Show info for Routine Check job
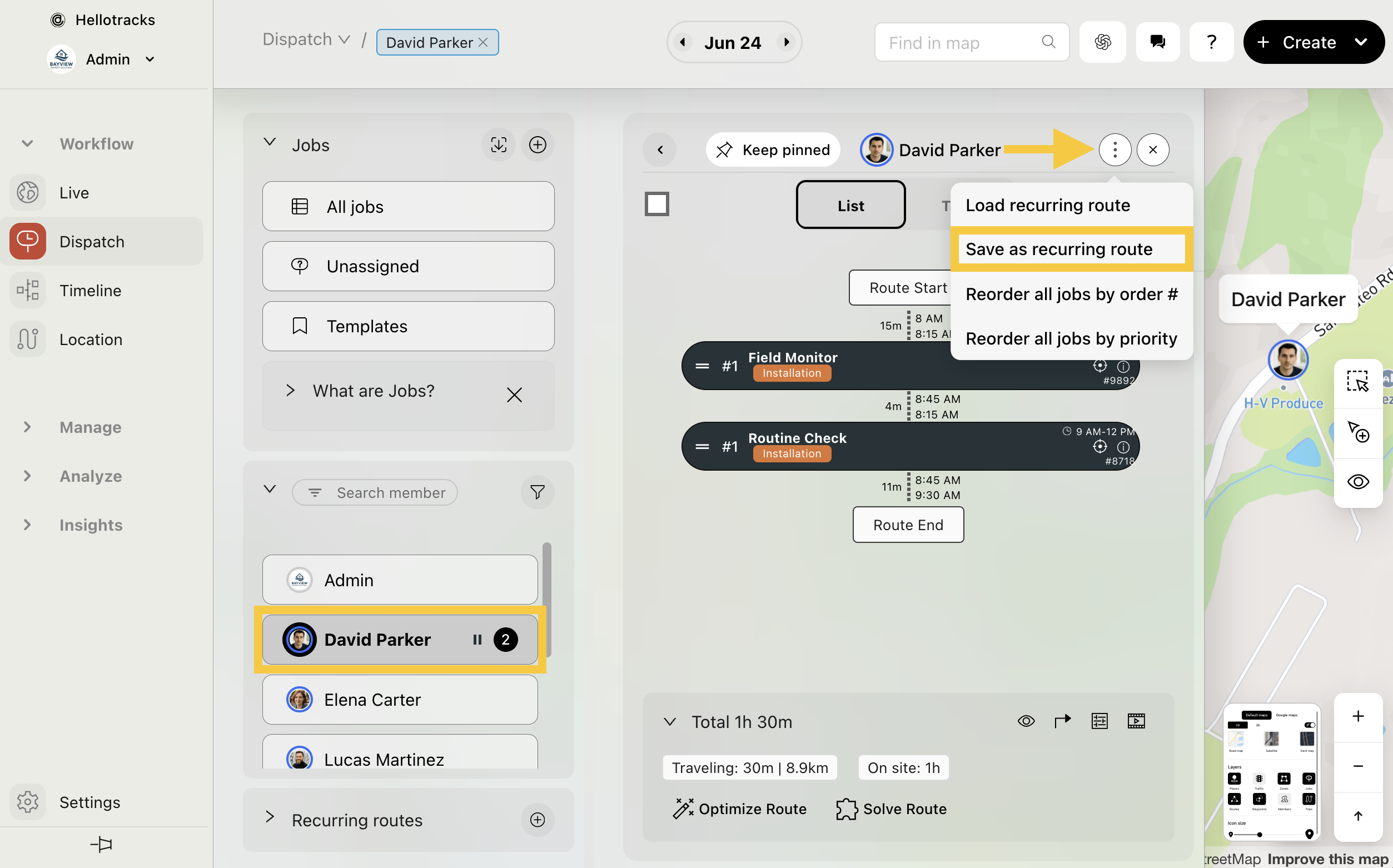This screenshot has height=868, width=1393. [1123, 447]
